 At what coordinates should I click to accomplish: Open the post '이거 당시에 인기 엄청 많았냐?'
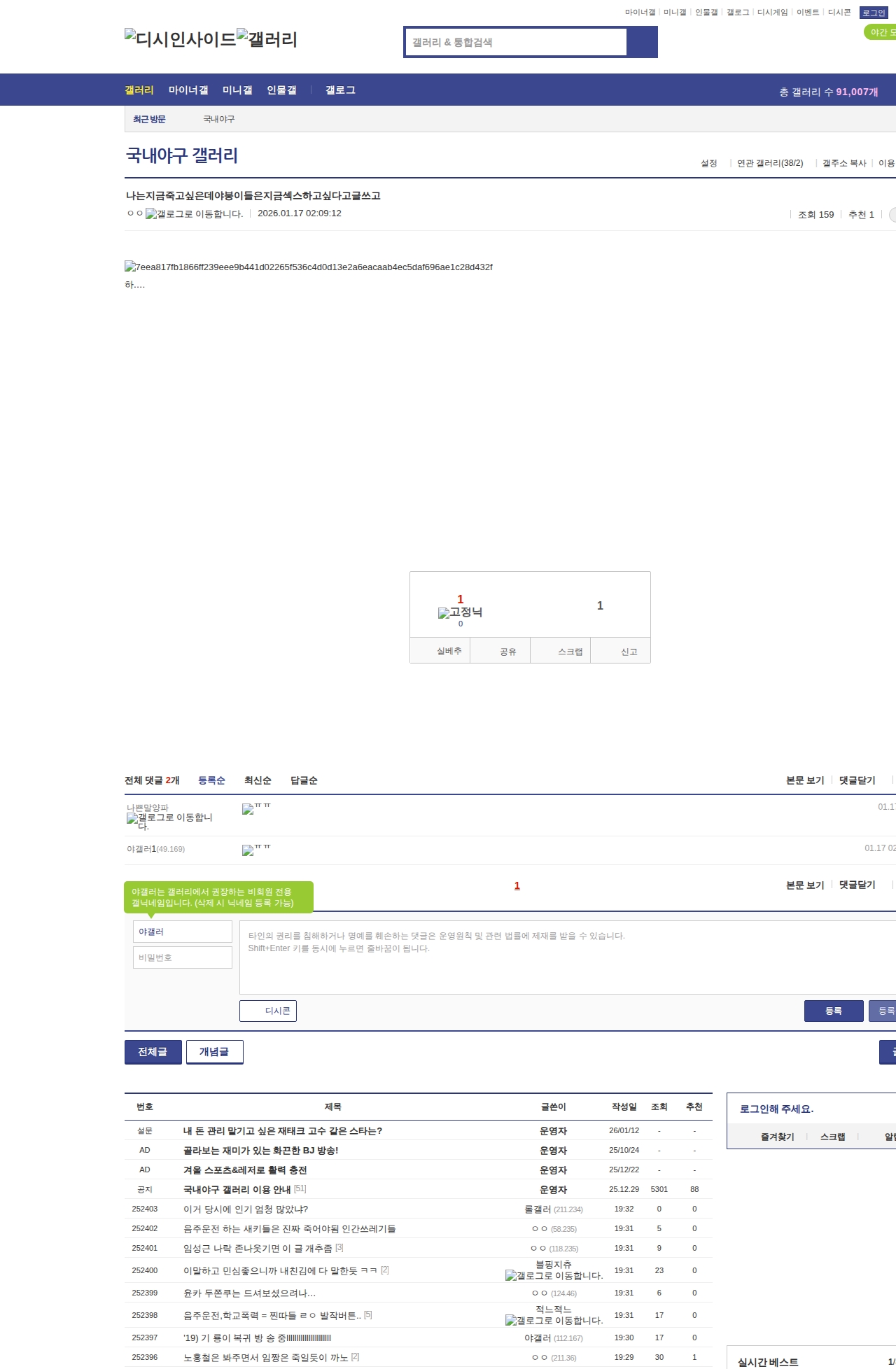point(246,1209)
